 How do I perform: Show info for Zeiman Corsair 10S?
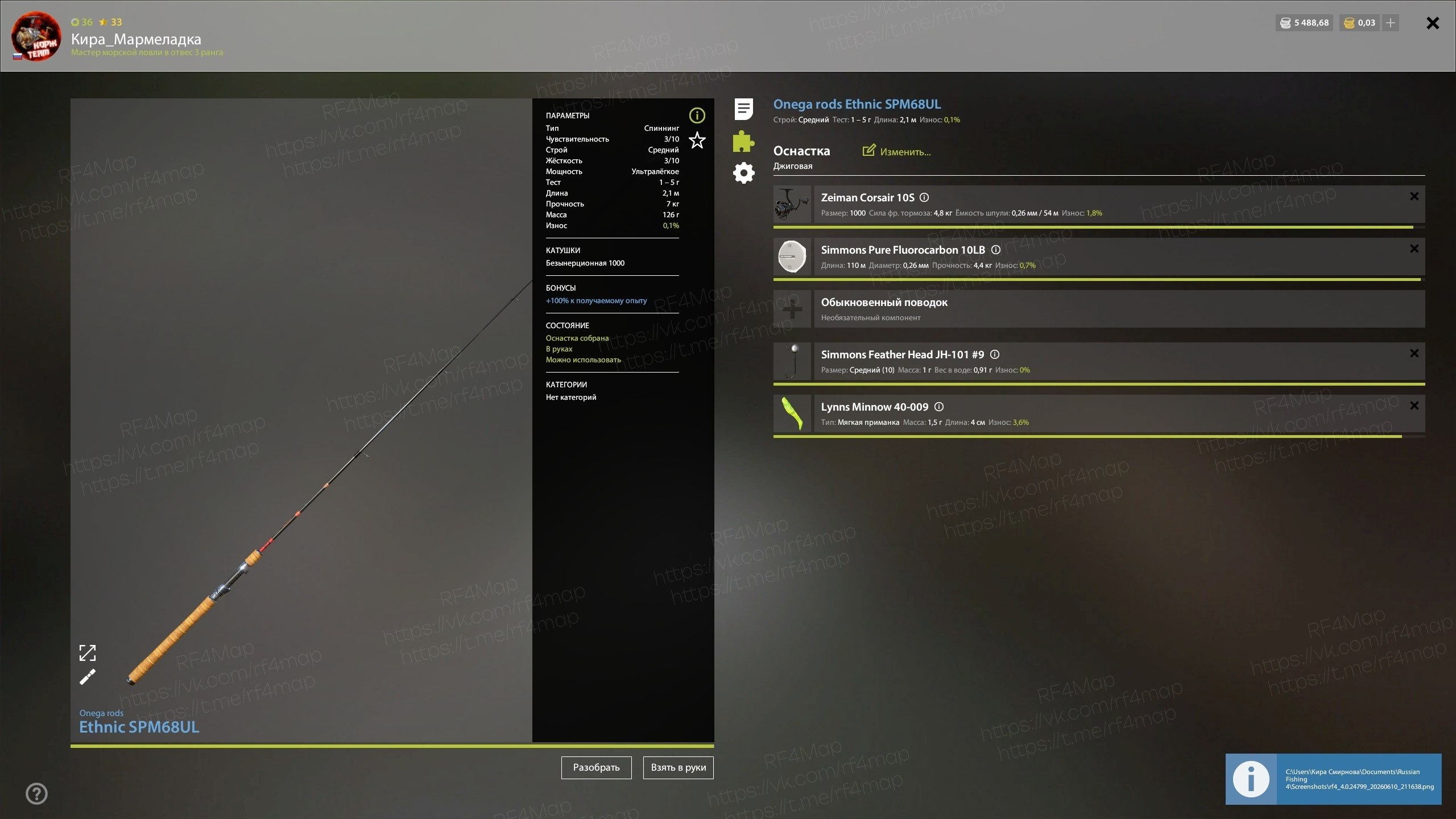924,197
